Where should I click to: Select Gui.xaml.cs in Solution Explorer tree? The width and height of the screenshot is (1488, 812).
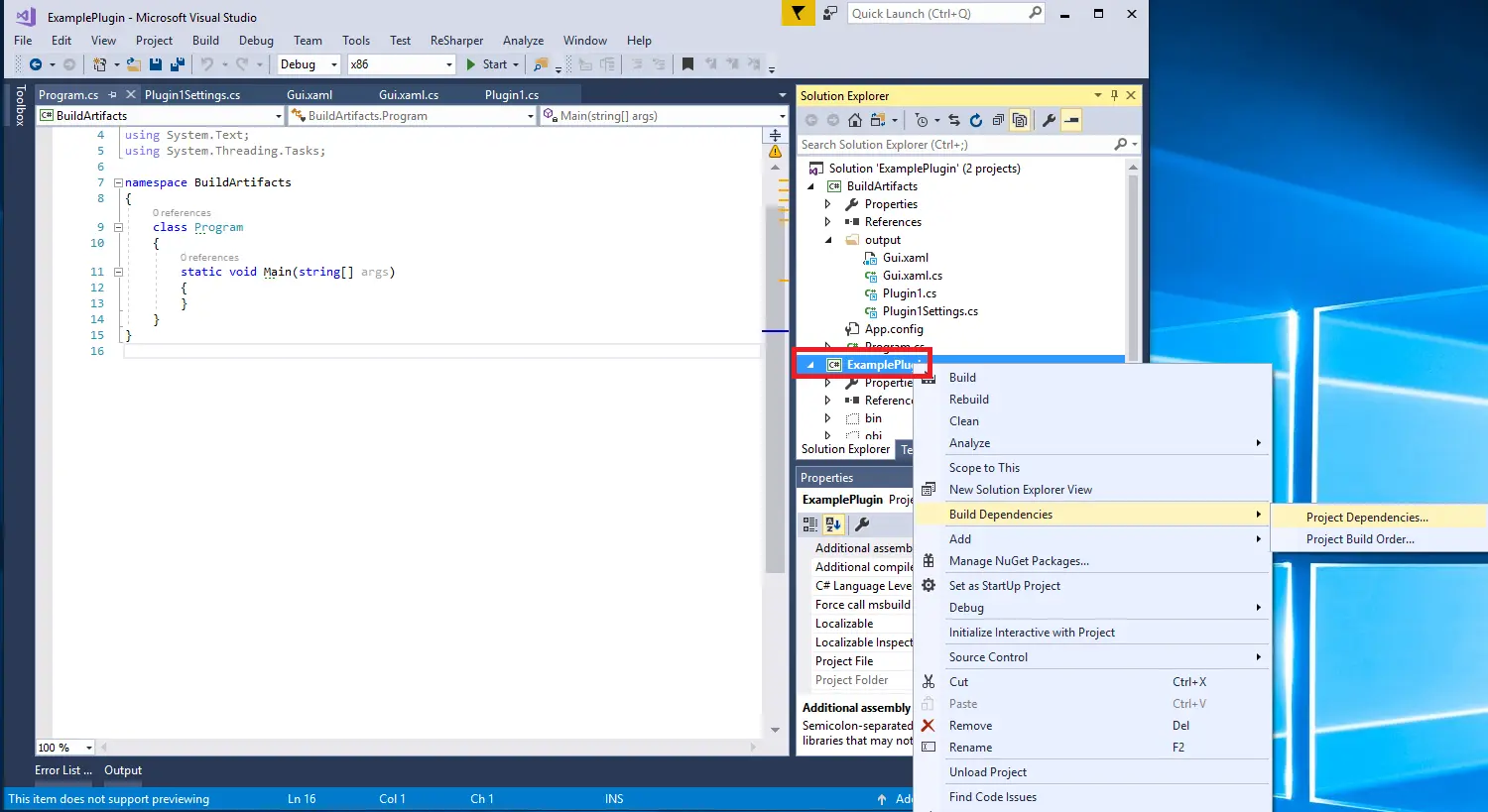[x=913, y=276]
